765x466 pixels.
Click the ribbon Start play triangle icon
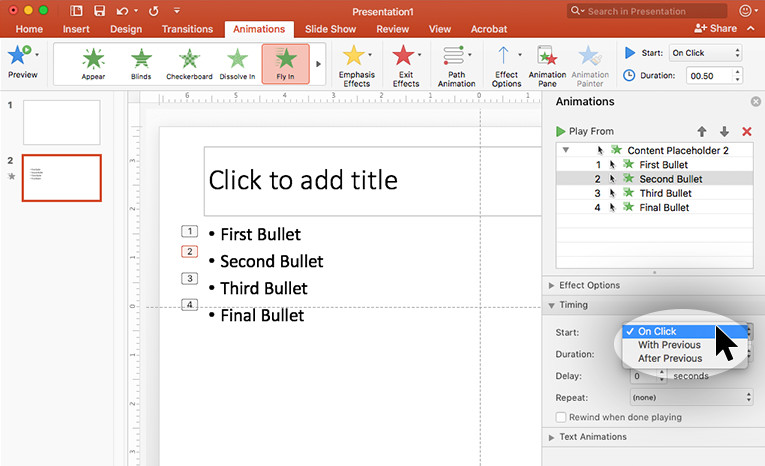(x=630, y=52)
